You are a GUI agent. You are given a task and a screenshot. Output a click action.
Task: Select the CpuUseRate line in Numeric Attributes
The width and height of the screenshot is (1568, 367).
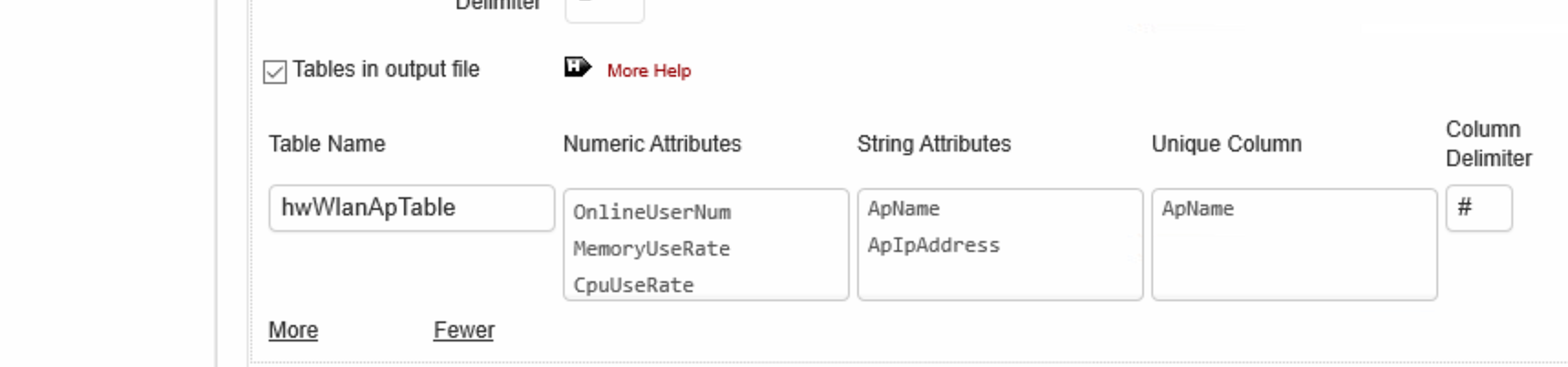pos(633,286)
